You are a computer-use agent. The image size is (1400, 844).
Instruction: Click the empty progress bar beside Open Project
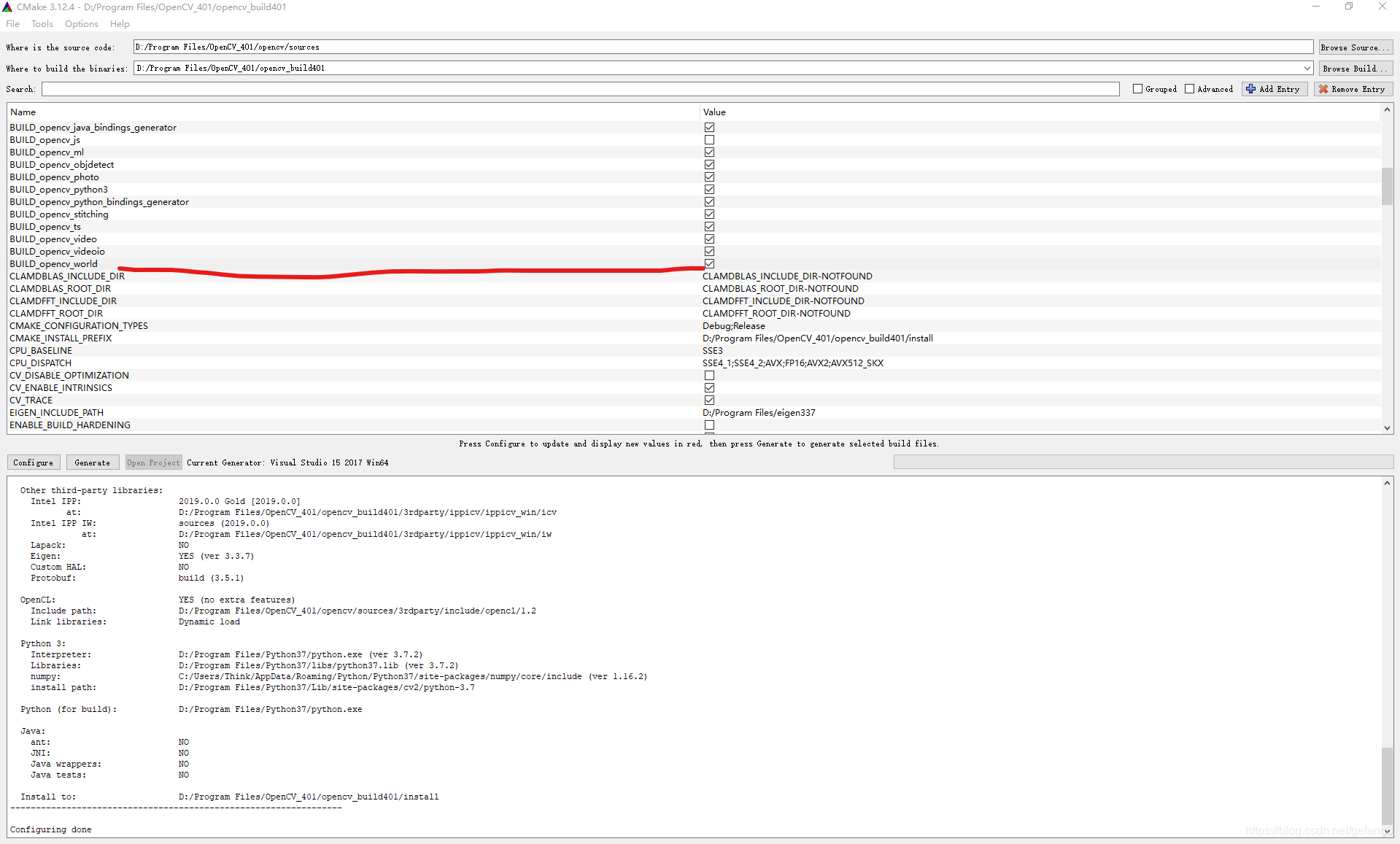[1143, 462]
